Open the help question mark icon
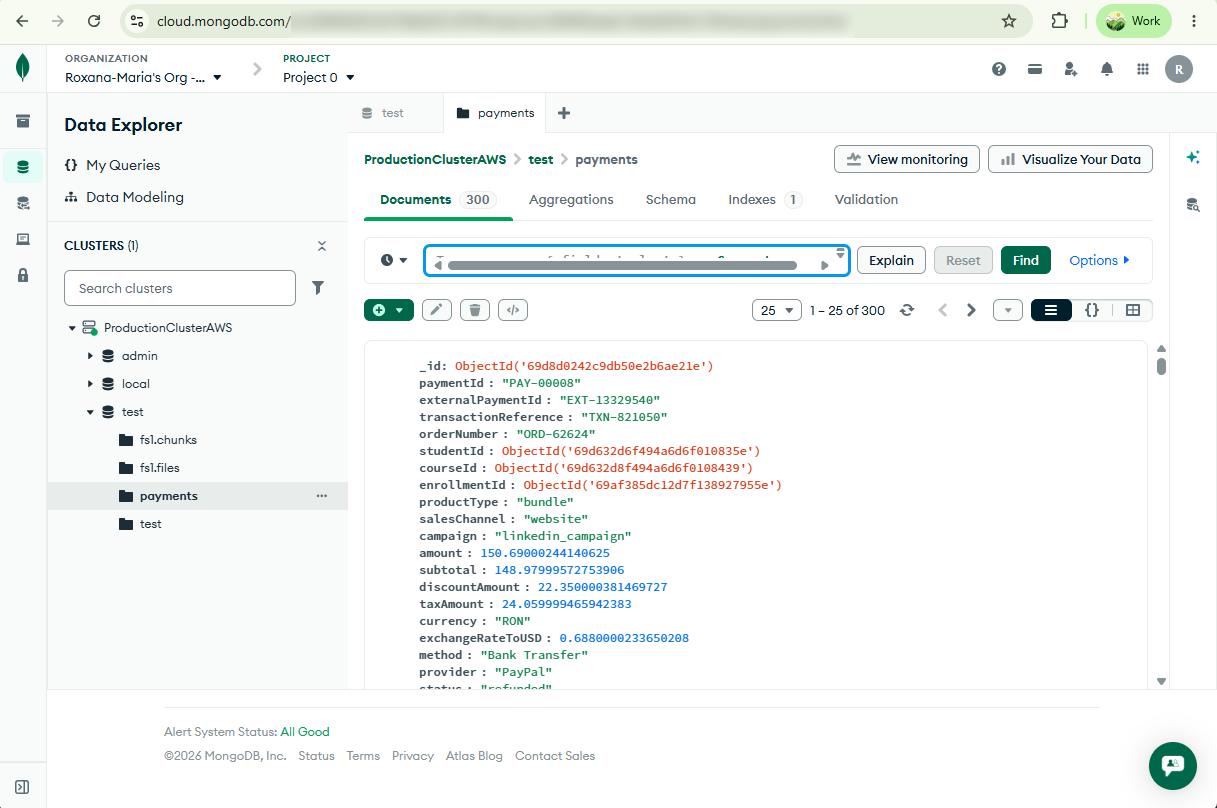 point(999,69)
